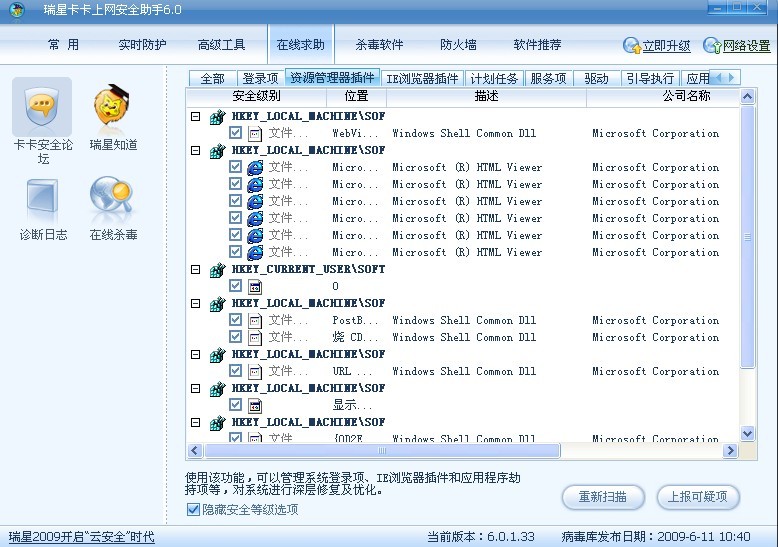Show previous tabs with left tab arrow

(718, 78)
